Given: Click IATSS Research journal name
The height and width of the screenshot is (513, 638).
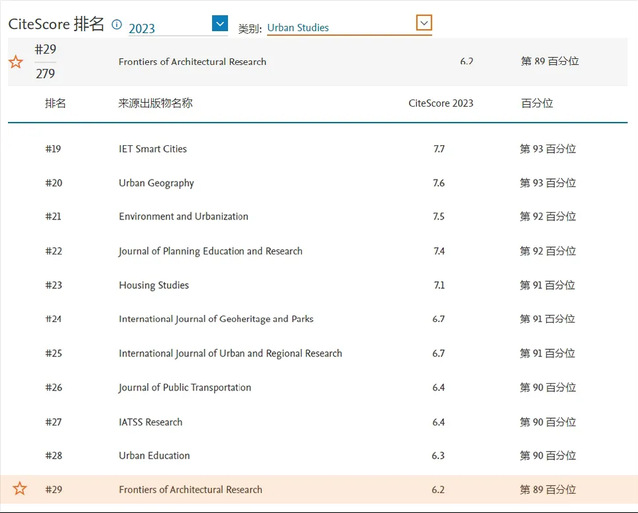Looking at the screenshot, I should point(150,422).
